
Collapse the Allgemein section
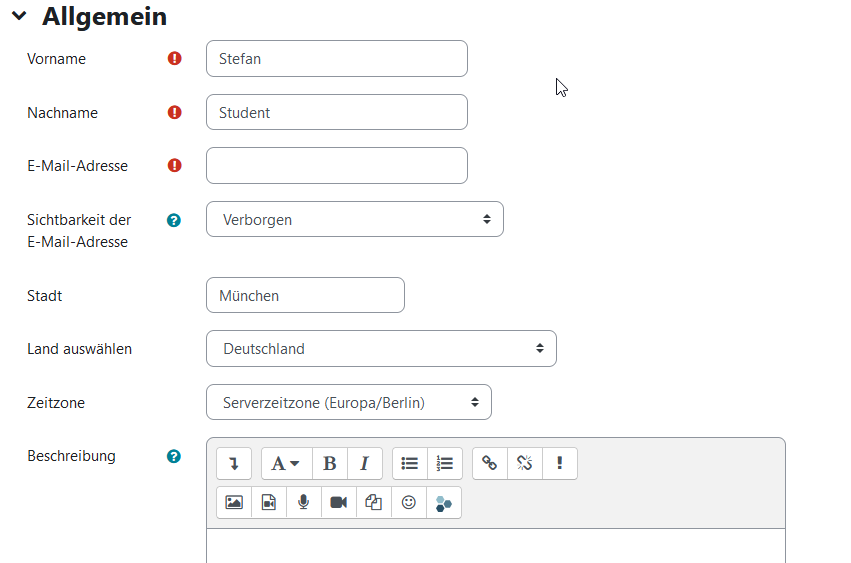[20, 17]
